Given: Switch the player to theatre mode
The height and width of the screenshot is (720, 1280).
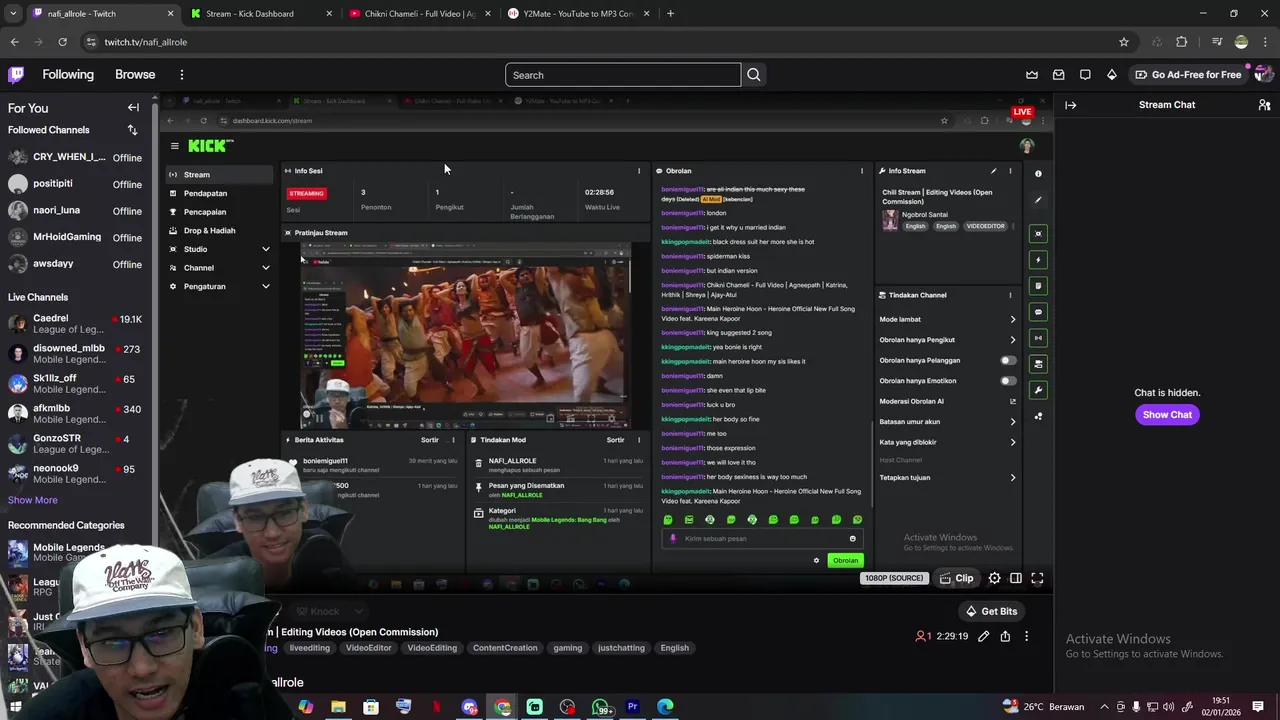Looking at the screenshot, I should coord(1016,578).
